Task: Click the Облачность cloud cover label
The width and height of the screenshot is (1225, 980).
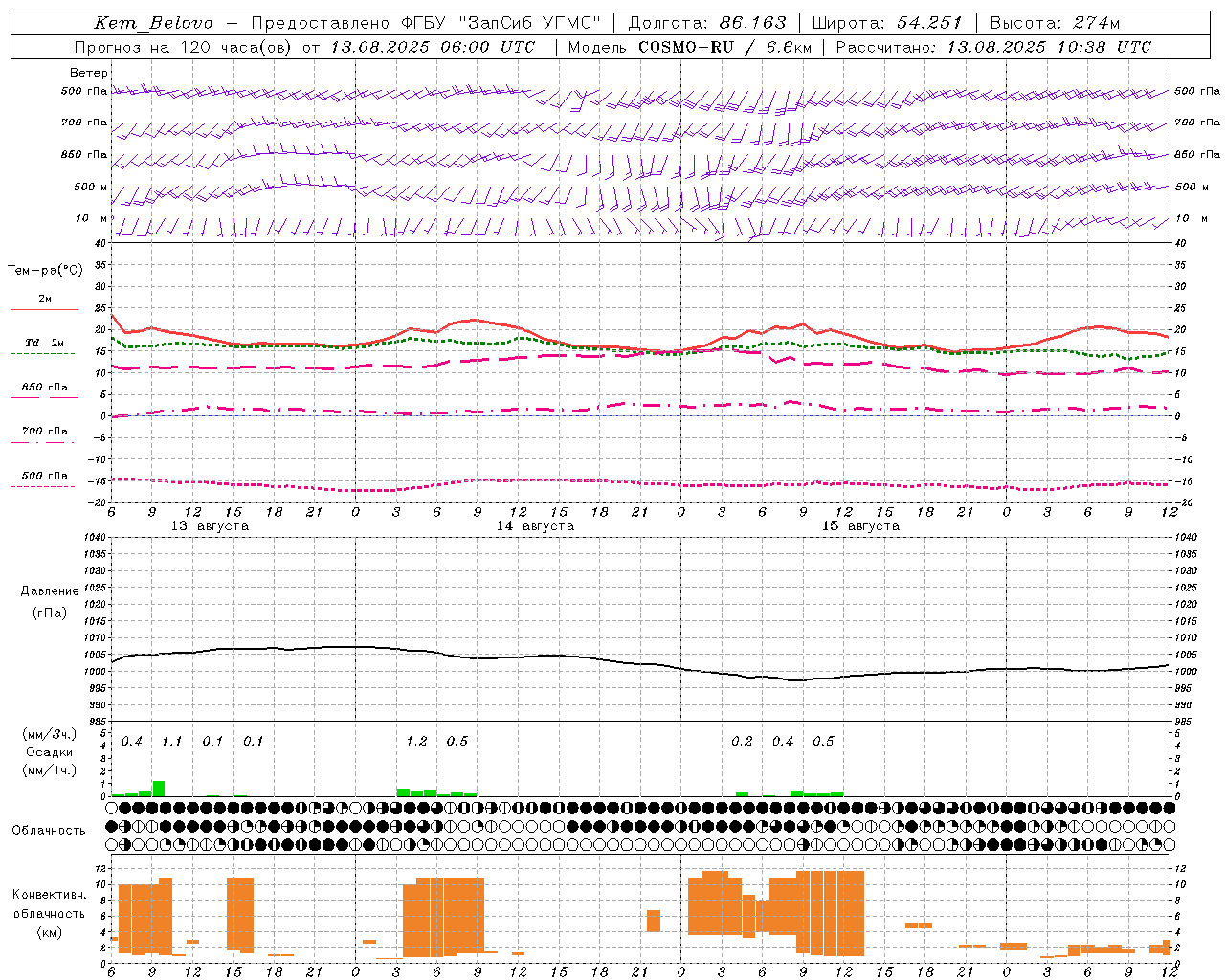Action: click(x=49, y=831)
